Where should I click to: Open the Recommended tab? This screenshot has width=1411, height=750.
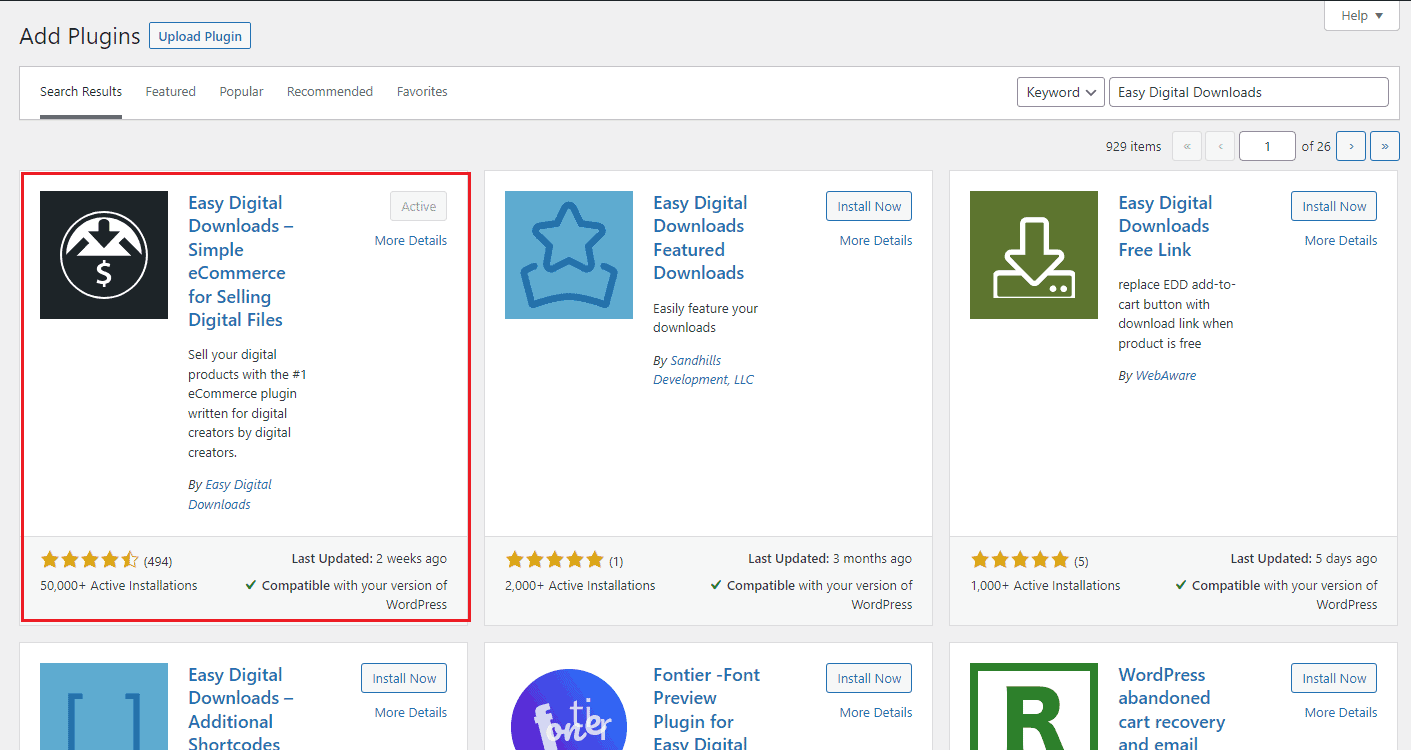tap(329, 92)
